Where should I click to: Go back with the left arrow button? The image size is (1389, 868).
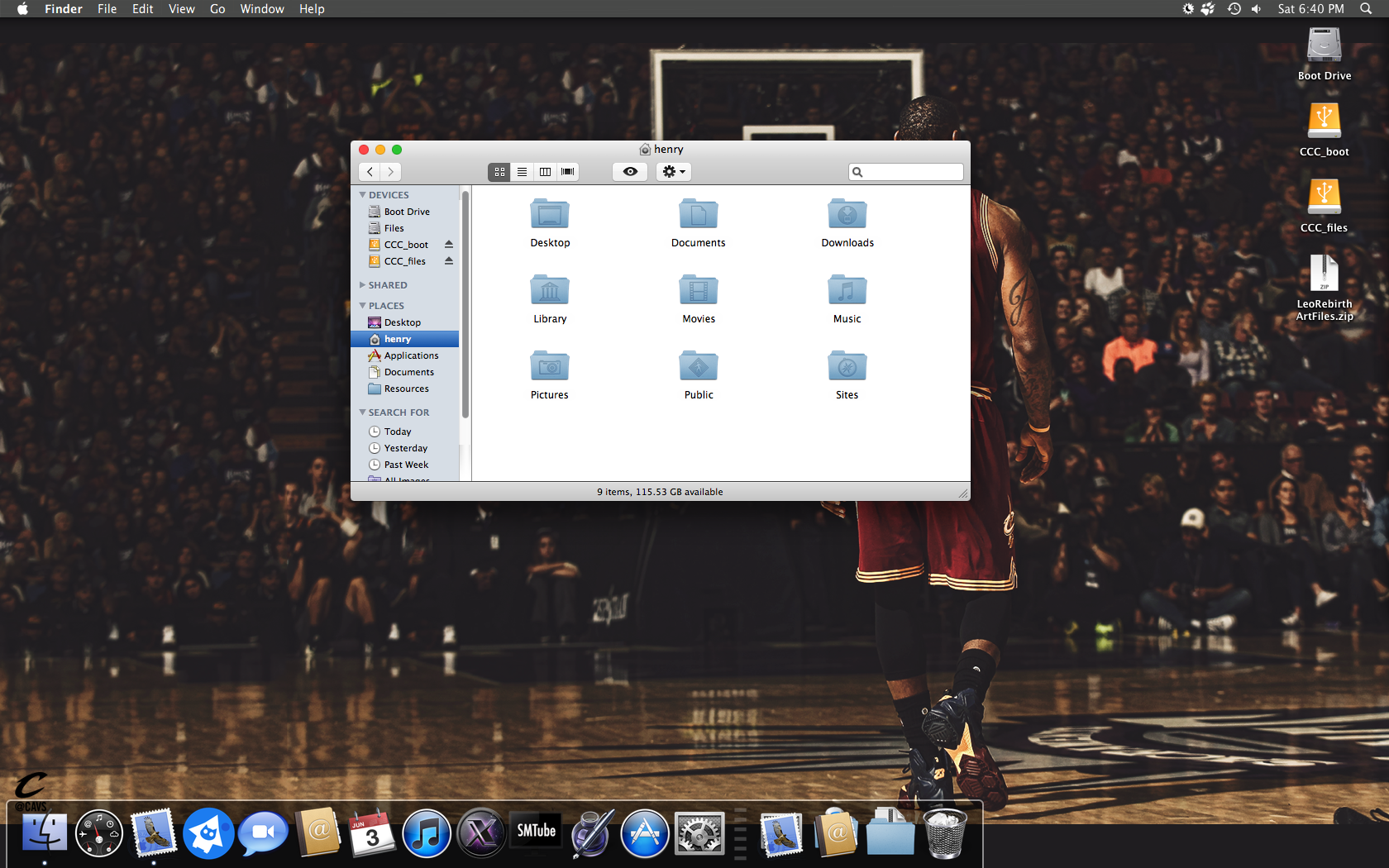370,171
